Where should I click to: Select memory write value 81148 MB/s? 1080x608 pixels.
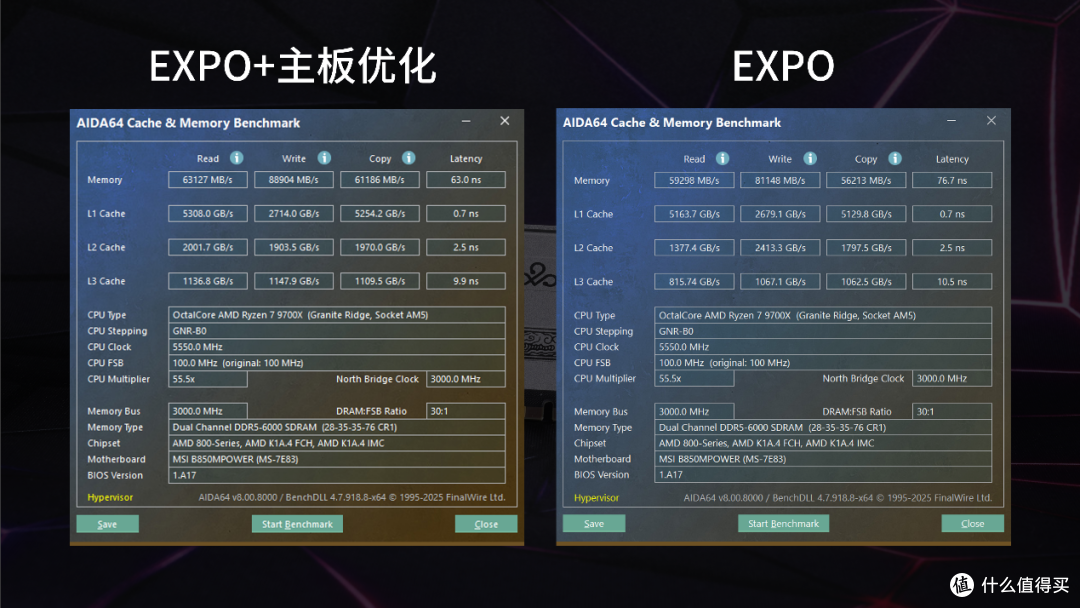pyautogui.click(x=780, y=180)
